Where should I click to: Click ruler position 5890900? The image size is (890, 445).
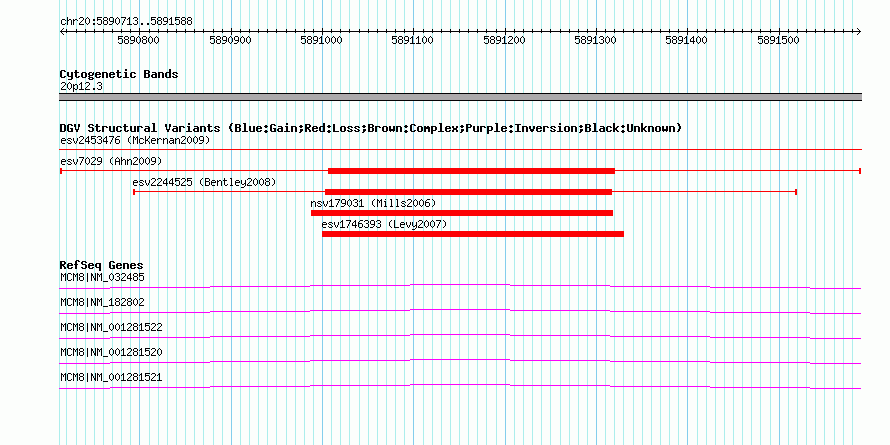point(230,40)
